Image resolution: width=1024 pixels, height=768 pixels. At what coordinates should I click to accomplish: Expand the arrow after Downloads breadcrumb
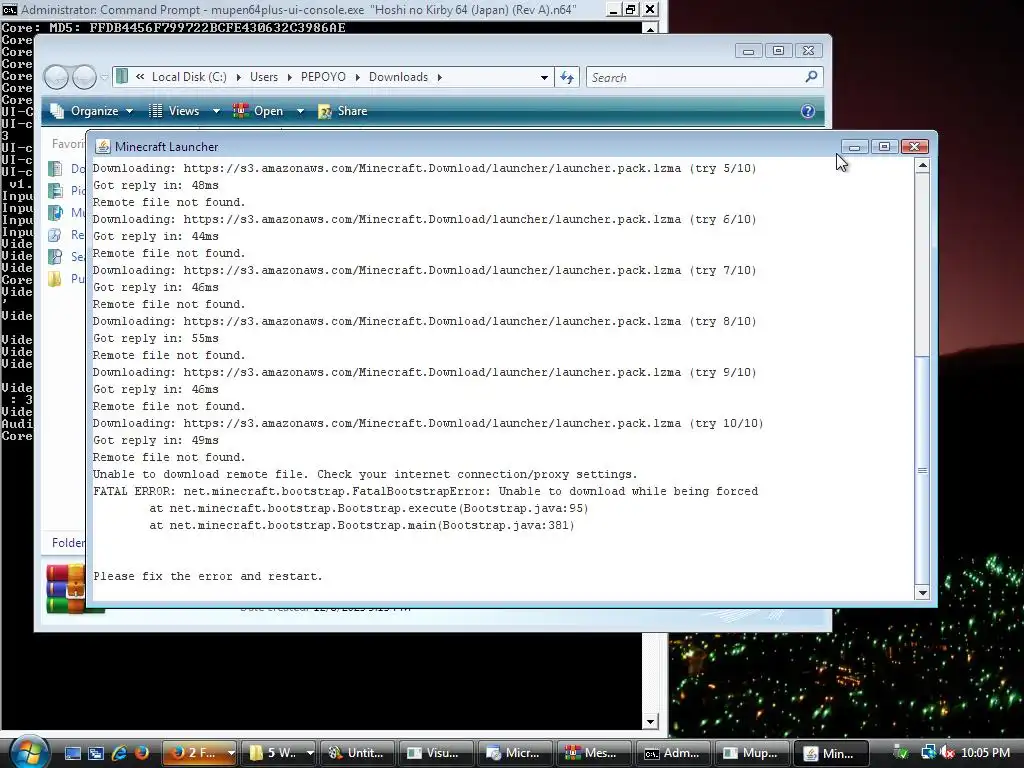coord(440,77)
